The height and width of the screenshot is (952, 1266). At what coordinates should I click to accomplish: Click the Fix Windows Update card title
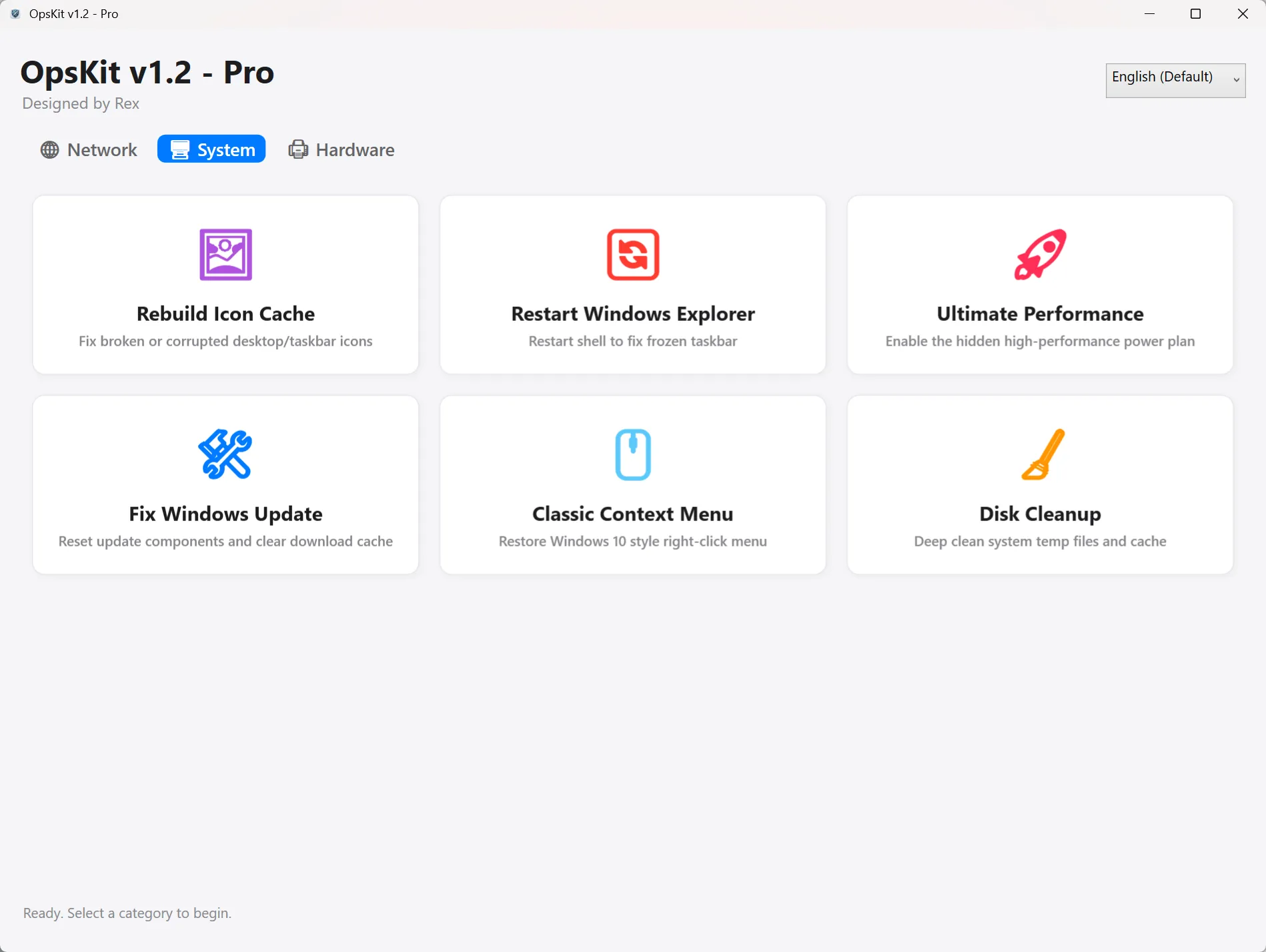point(225,514)
